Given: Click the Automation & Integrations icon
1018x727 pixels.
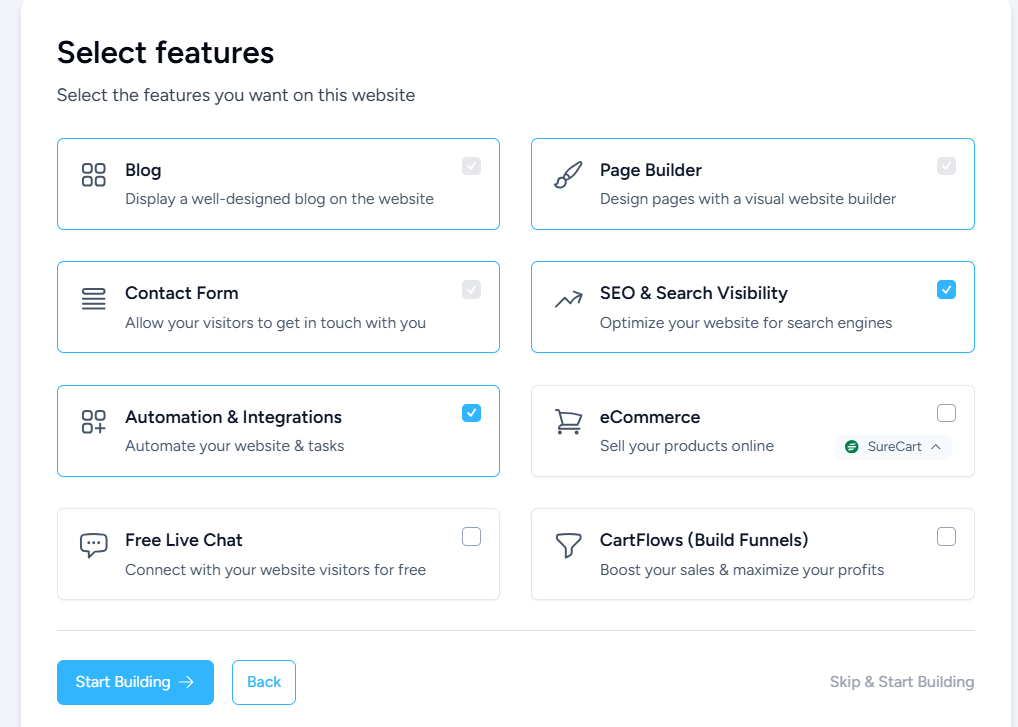Looking at the screenshot, I should (x=93, y=422).
